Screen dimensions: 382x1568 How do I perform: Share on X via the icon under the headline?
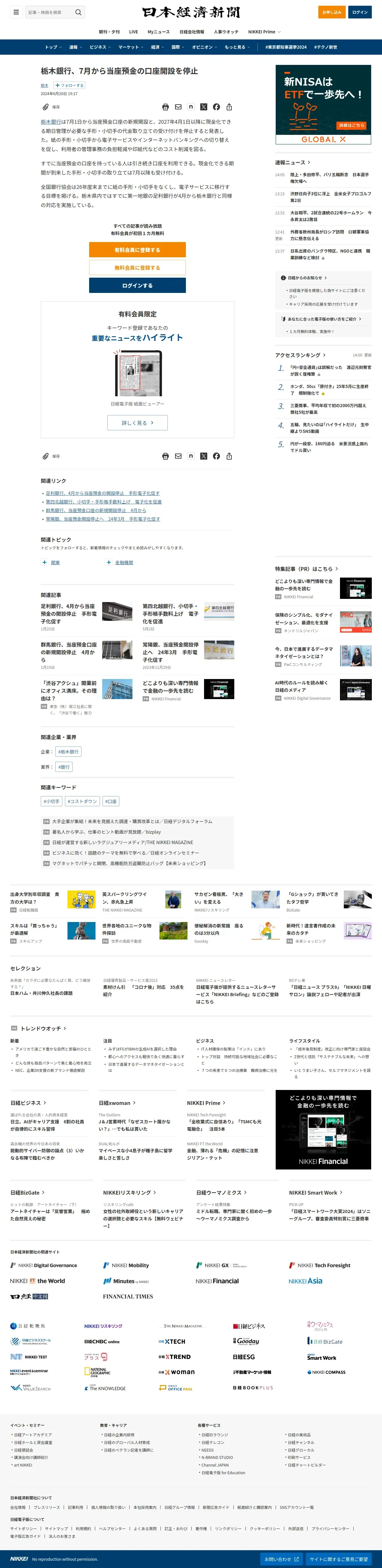203,107
